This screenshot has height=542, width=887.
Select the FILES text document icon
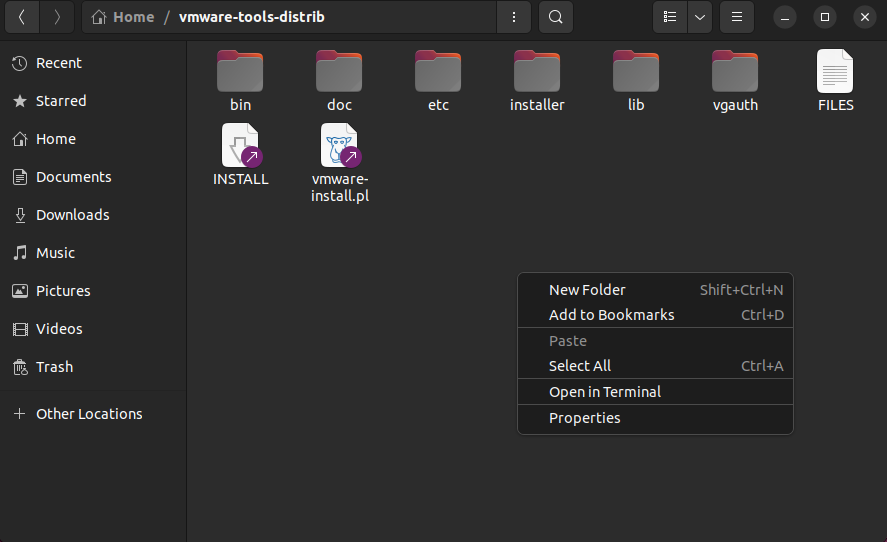coord(835,71)
